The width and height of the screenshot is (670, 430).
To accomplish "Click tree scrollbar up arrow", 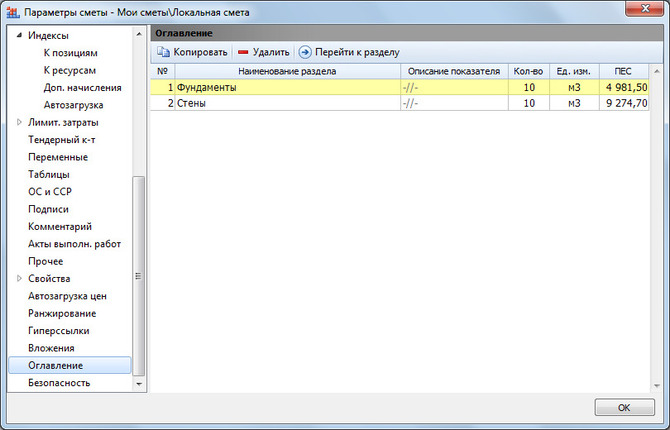I will click(139, 33).
